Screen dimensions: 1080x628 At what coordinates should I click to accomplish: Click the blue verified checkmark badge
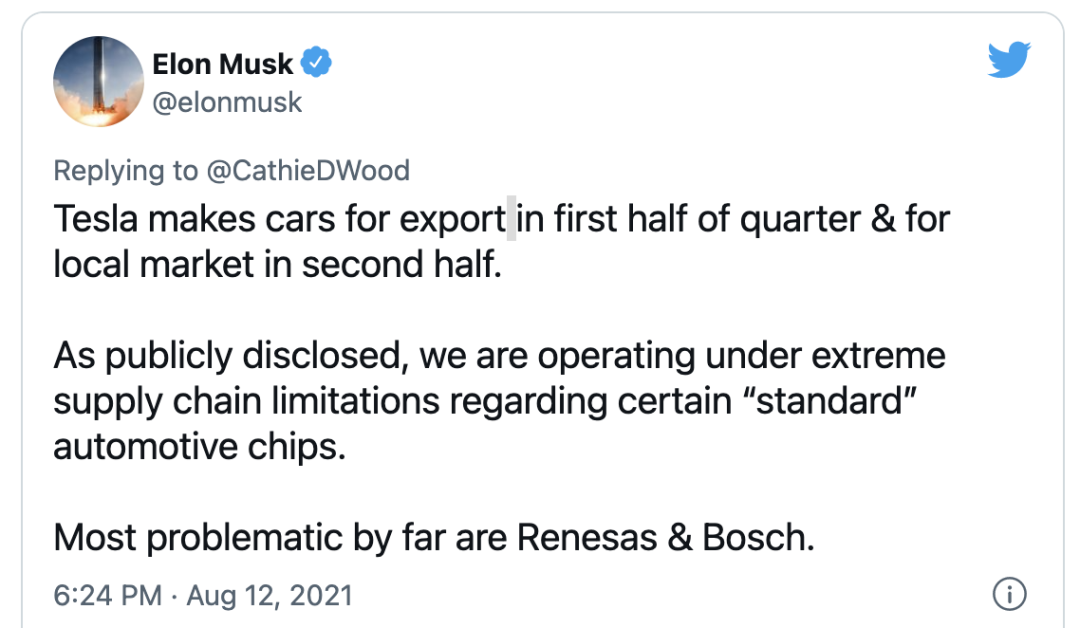tap(317, 64)
